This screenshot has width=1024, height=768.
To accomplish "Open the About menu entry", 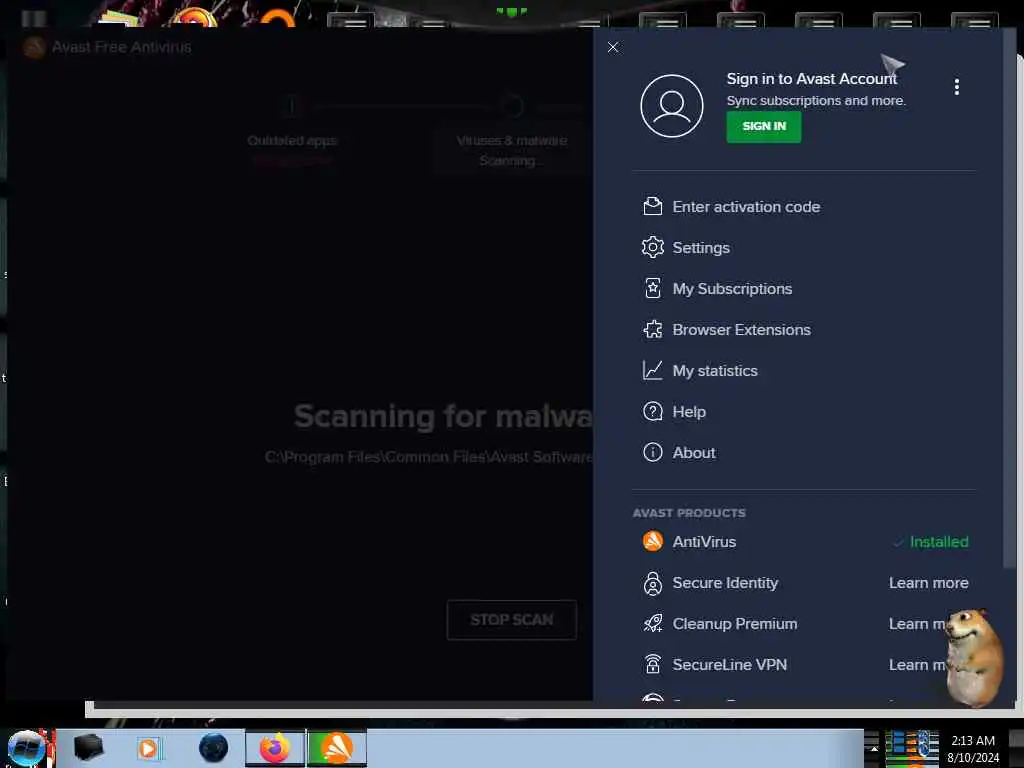I will click(694, 453).
